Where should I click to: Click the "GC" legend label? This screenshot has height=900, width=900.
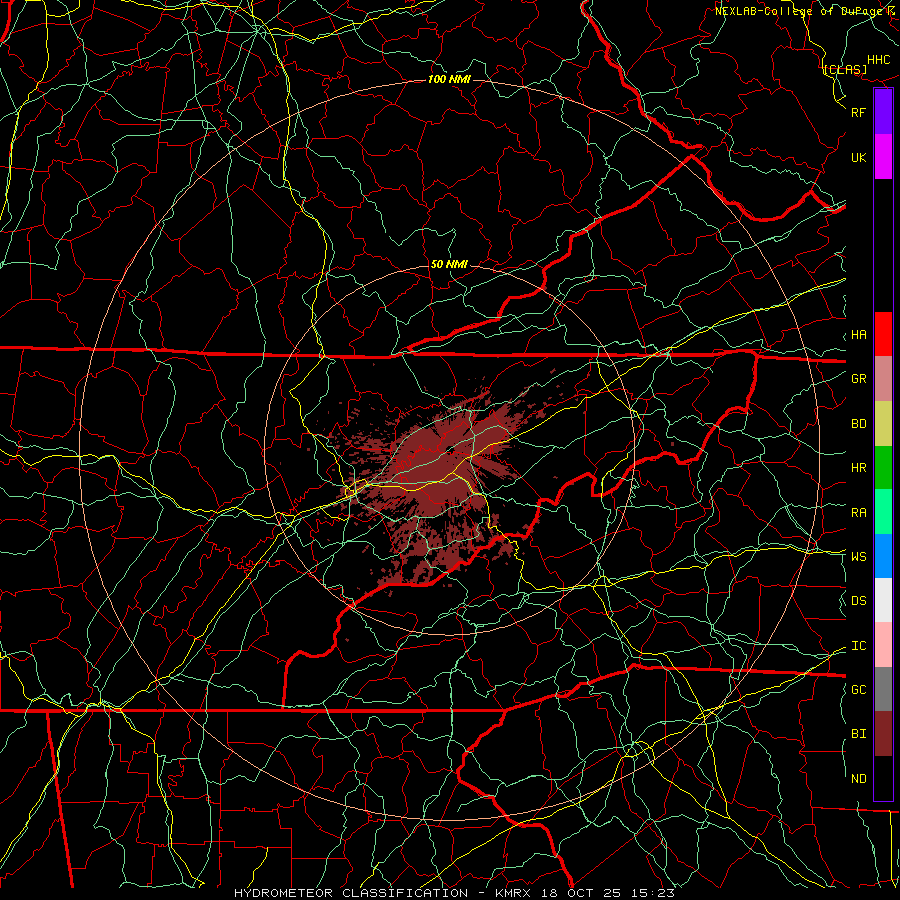click(x=859, y=689)
